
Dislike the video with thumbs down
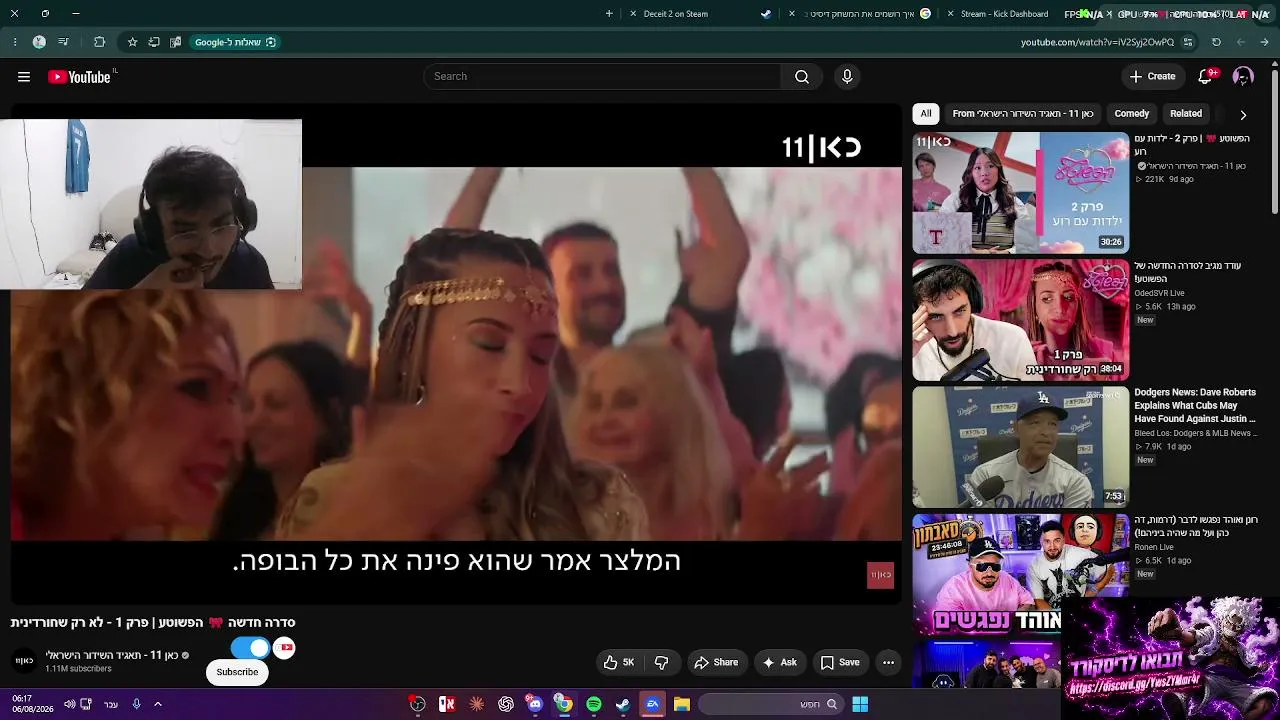point(661,662)
